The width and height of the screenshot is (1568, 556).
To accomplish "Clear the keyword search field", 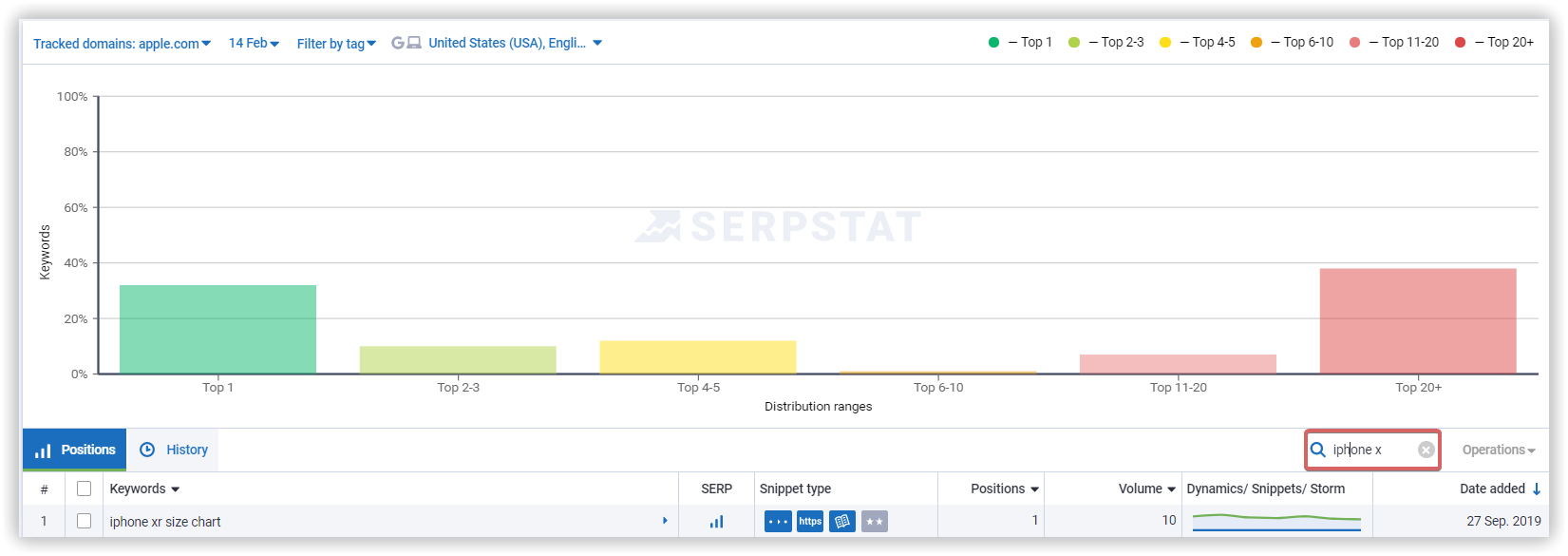I will point(1426,450).
